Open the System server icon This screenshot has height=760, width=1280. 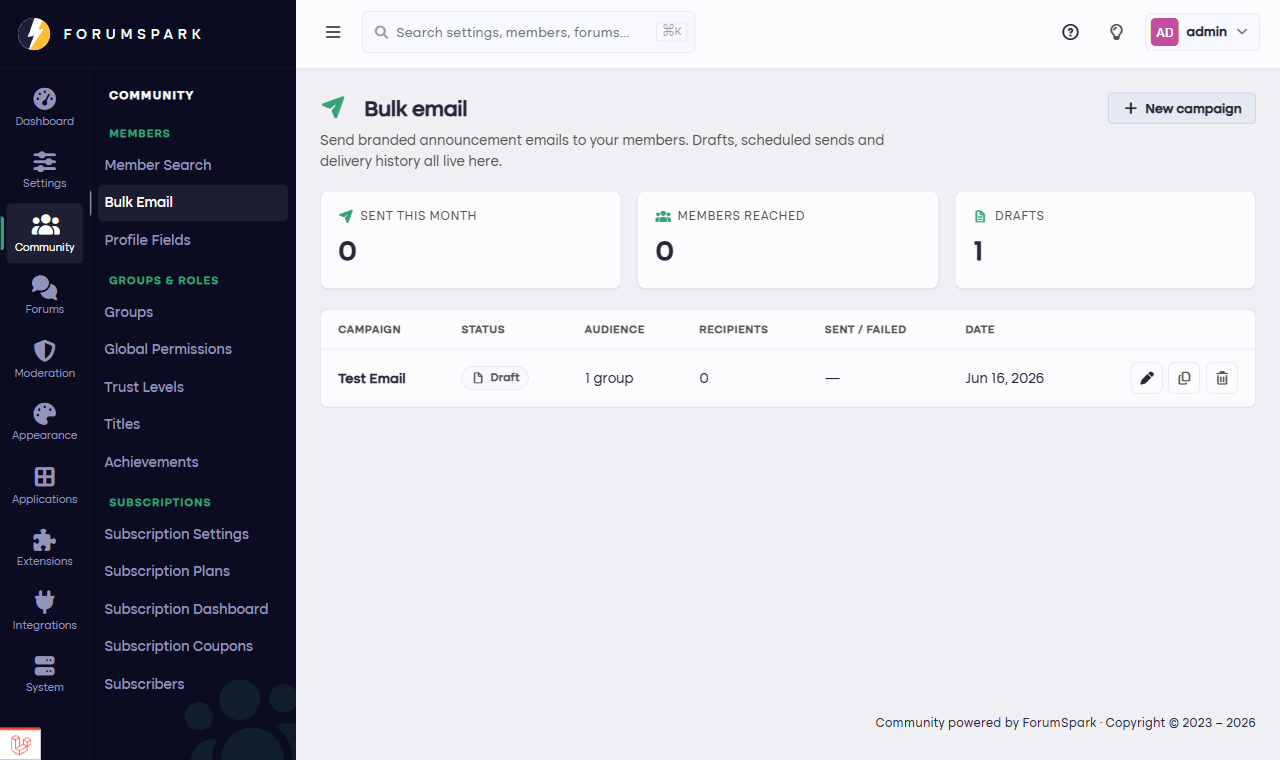click(45, 666)
